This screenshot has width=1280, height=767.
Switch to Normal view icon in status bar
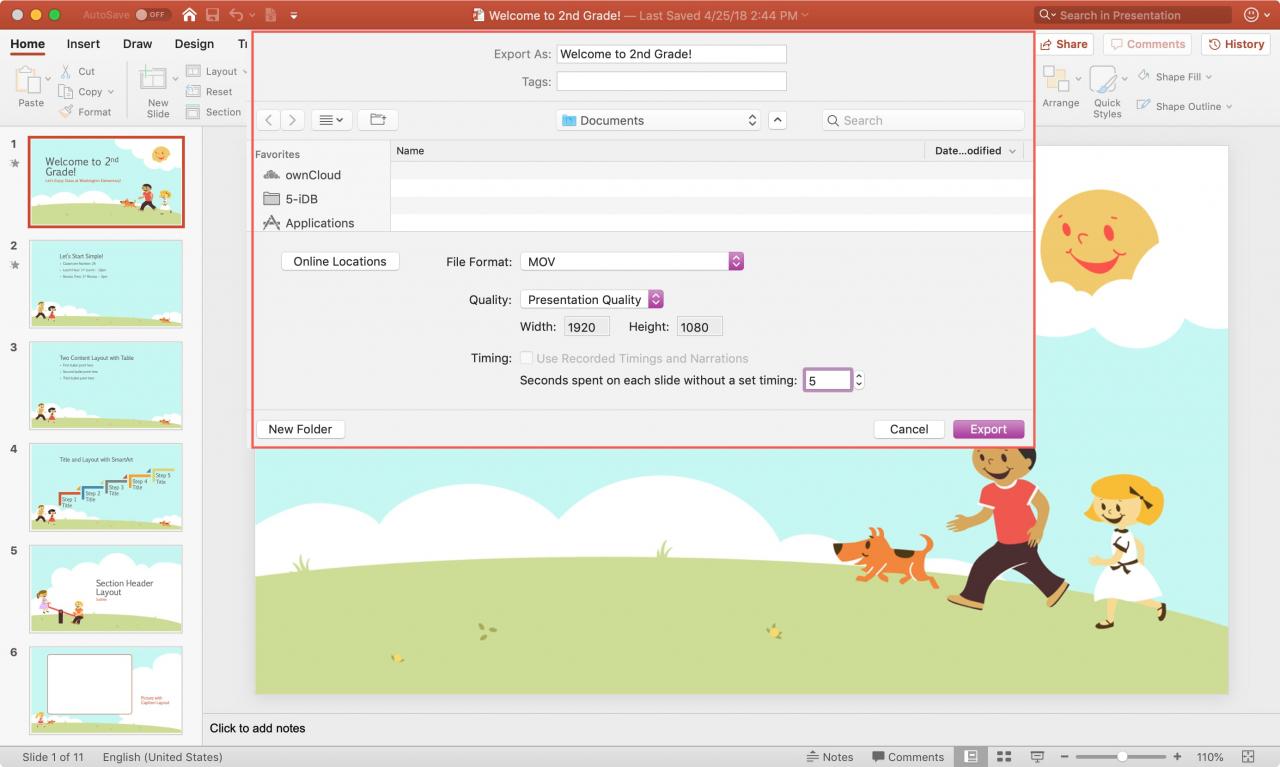[970, 757]
